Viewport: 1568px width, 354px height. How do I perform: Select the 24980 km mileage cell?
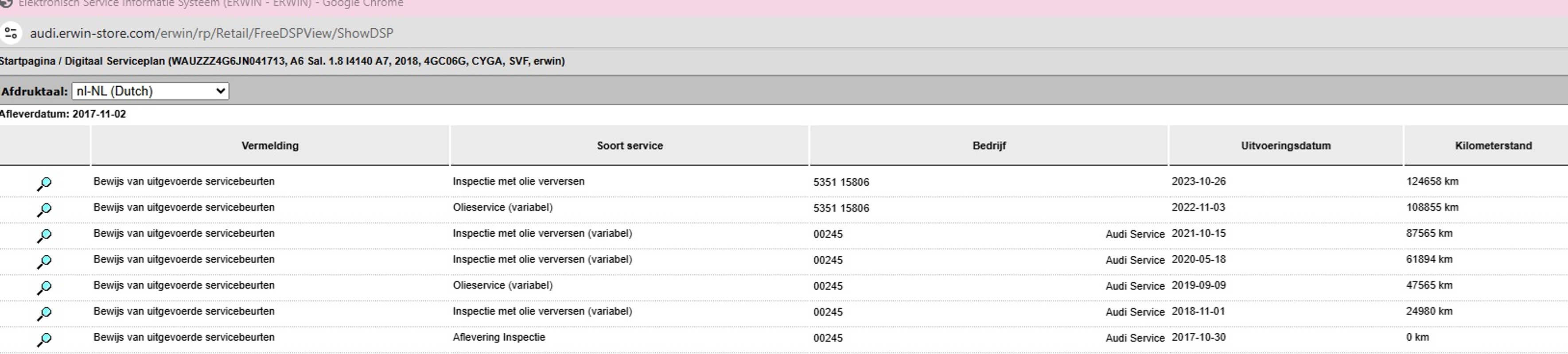pos(1429,312)
